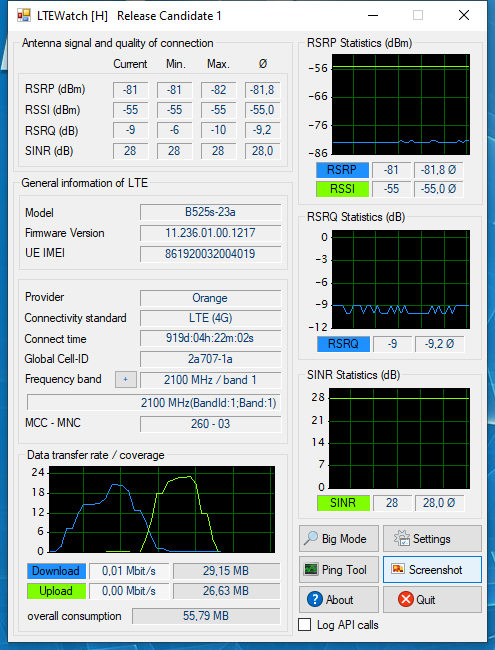Viewport: 495px width, 650px height.
Task: Open Settings via the gear icon
Action: tap(402, 538)
